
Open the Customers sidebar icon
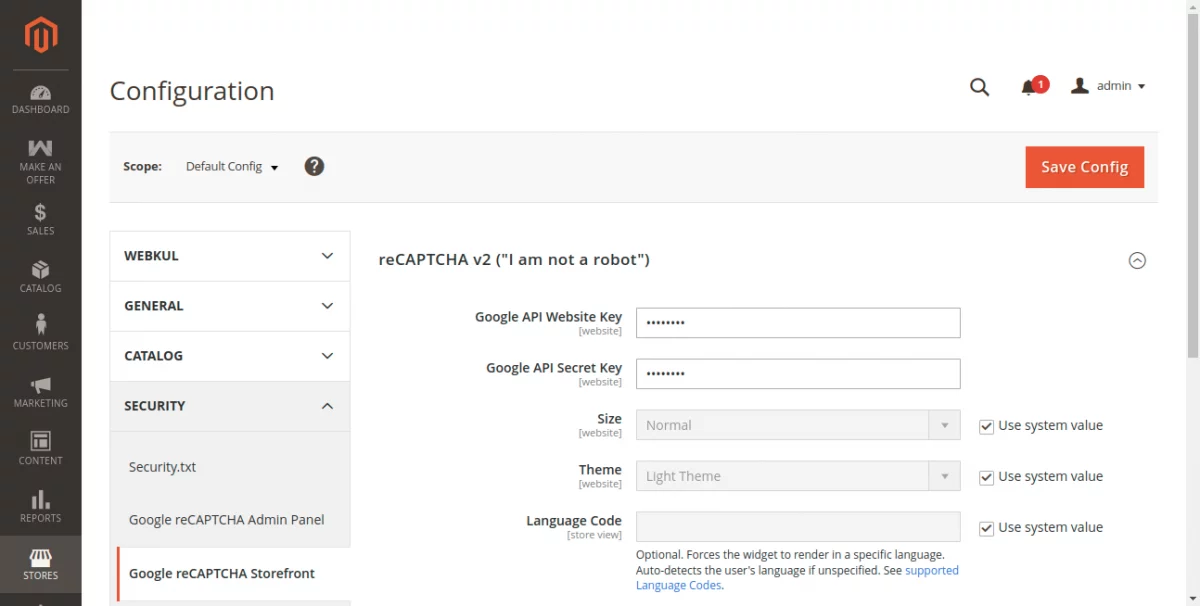[41, 332]
